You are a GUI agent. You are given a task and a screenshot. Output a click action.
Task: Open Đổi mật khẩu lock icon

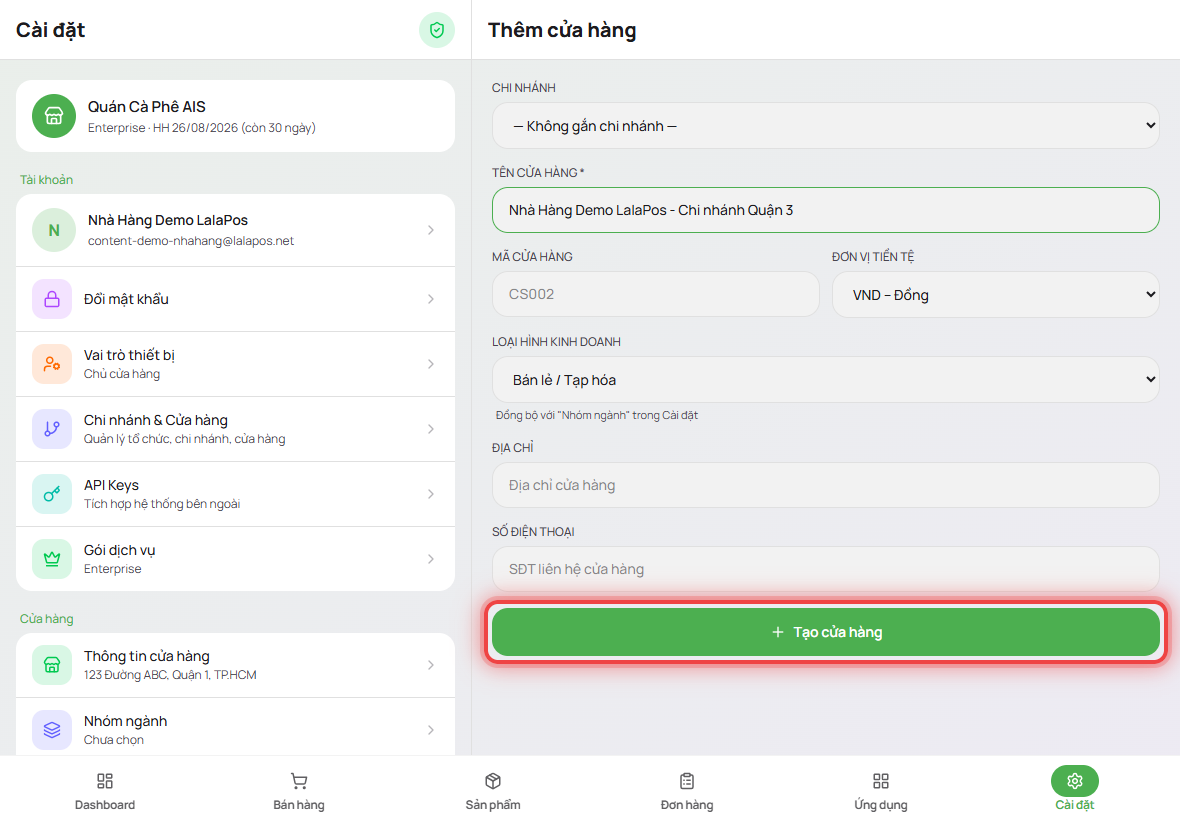[x=52, y=299]
